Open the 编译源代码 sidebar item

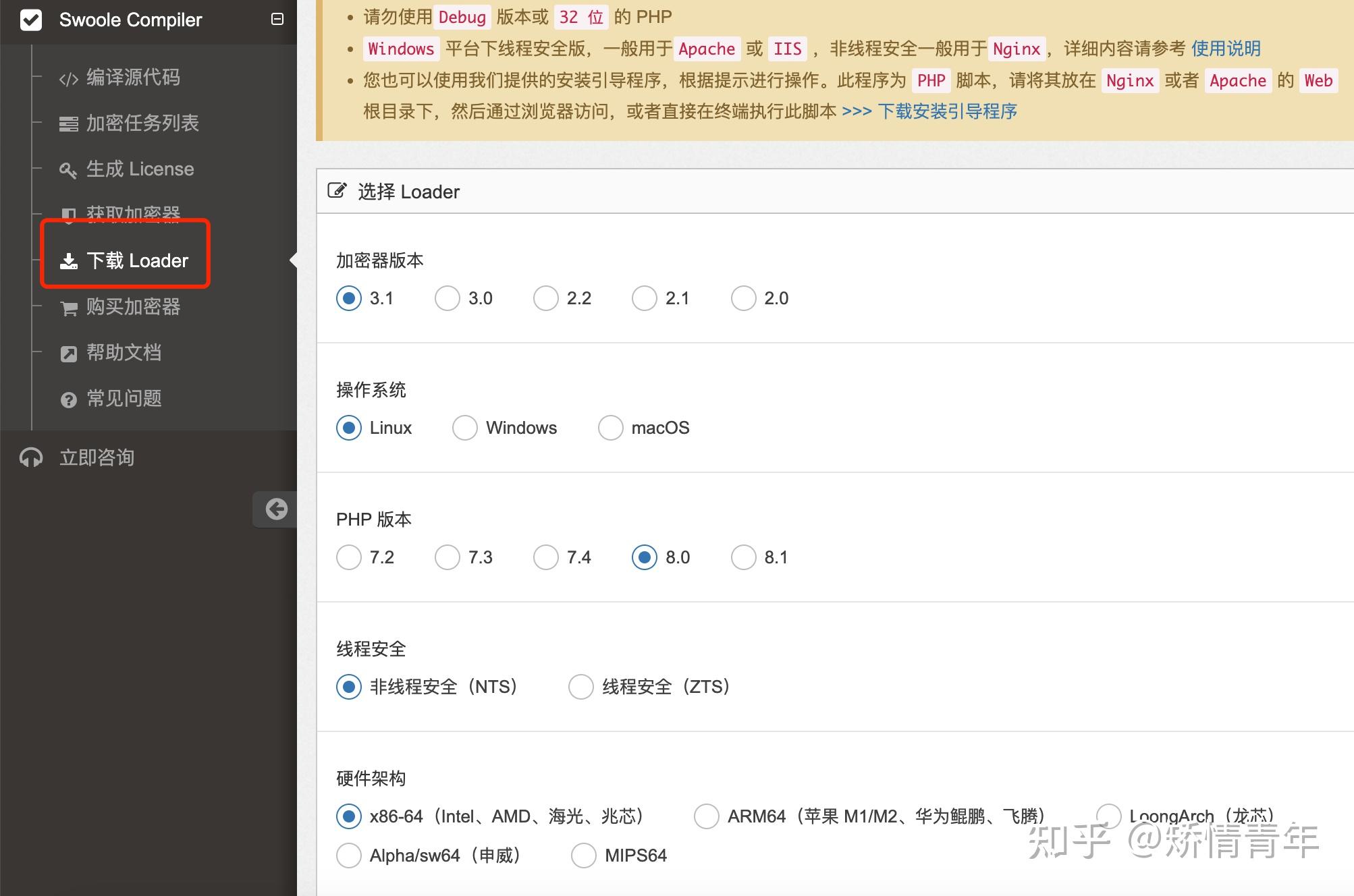[x=132, y=78]
